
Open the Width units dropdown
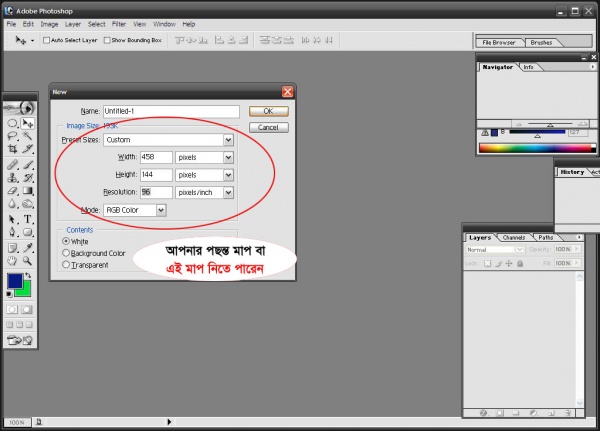[228, 157]
